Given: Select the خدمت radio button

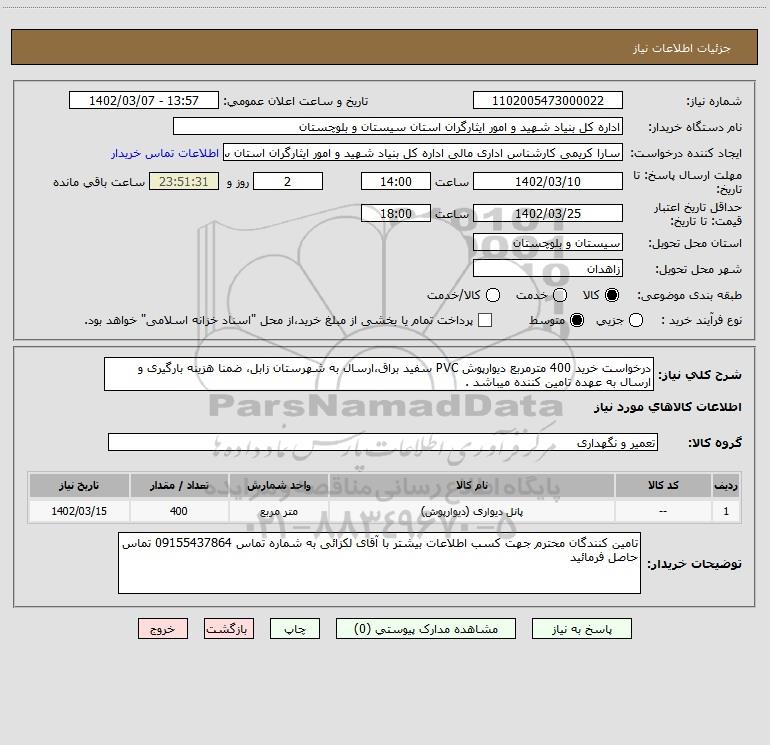Looking at the screenshot, I should click(x=560, y=295).
